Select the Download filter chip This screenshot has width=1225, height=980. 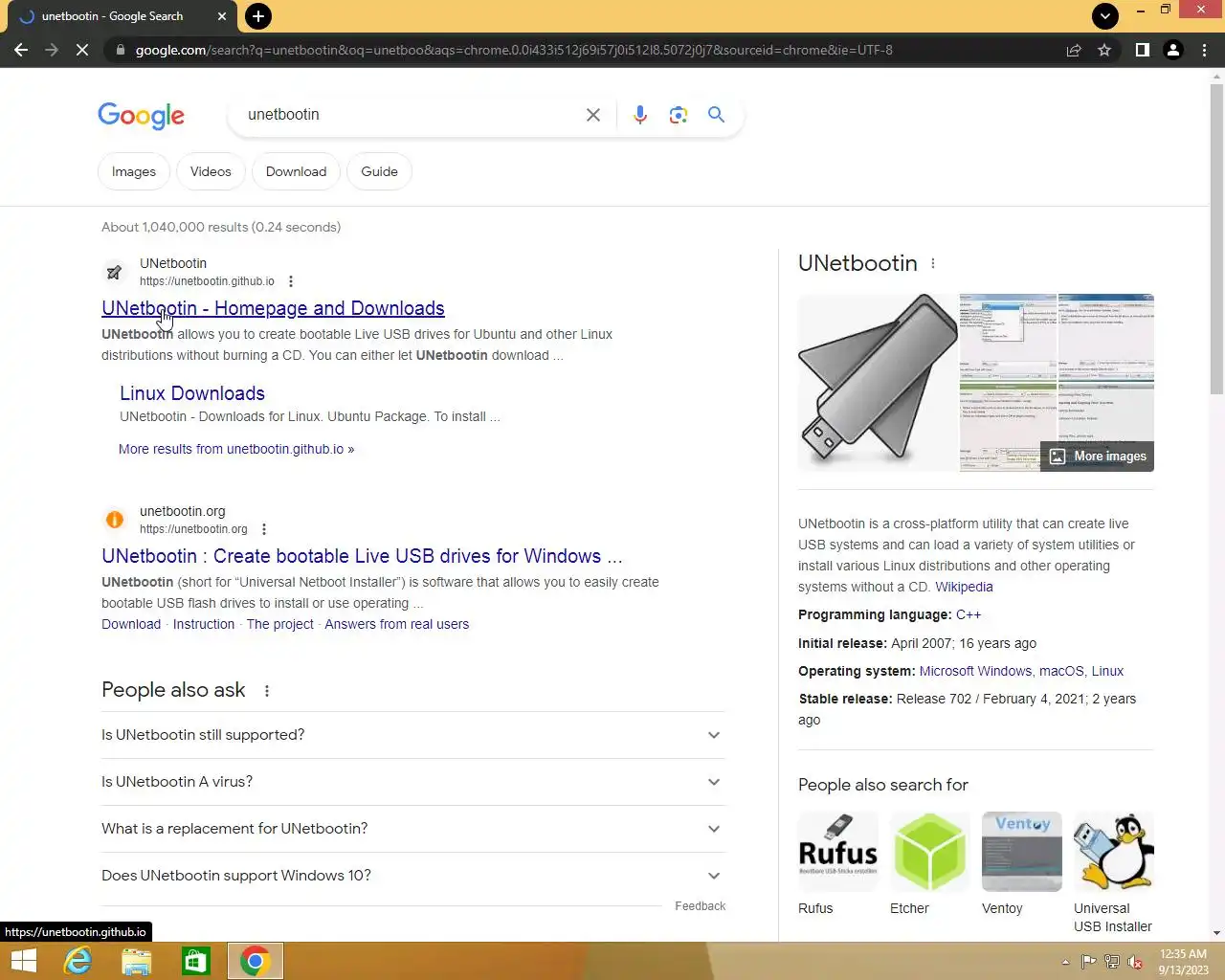coord(296,171)
